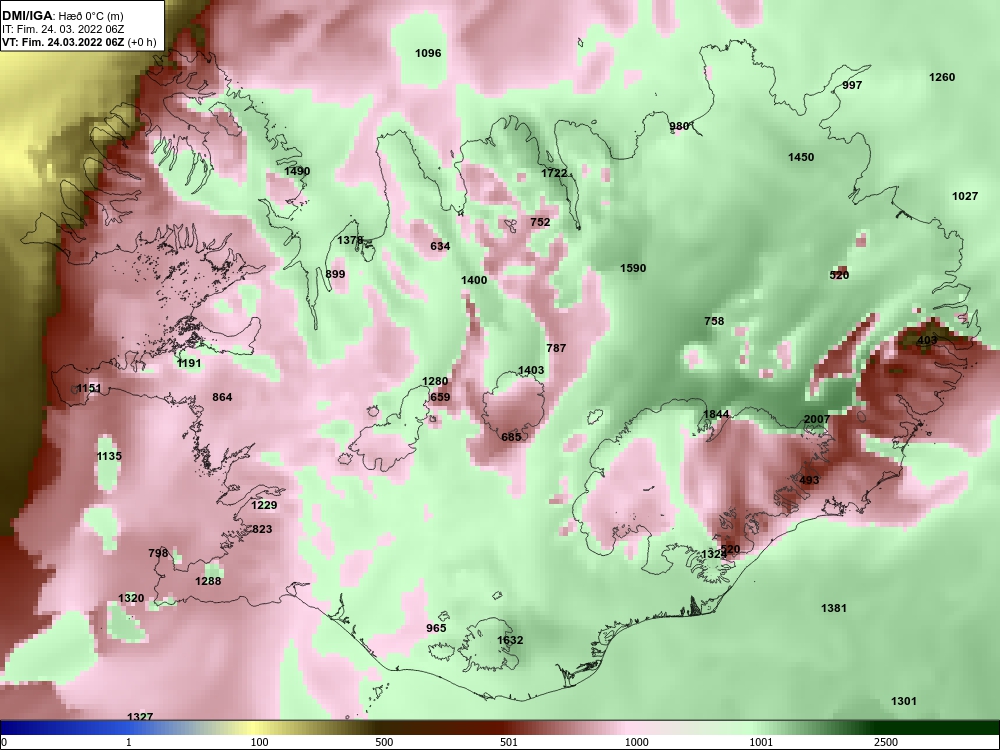Click the 1632 height label

tap(510, 640)
